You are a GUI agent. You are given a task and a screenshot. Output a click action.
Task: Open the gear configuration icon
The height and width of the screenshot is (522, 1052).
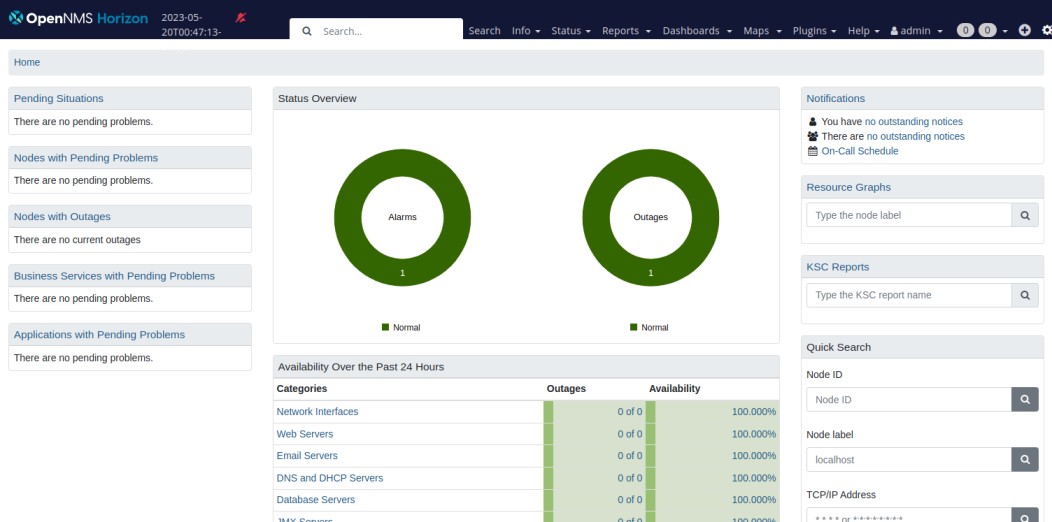tap(1046, 30)
